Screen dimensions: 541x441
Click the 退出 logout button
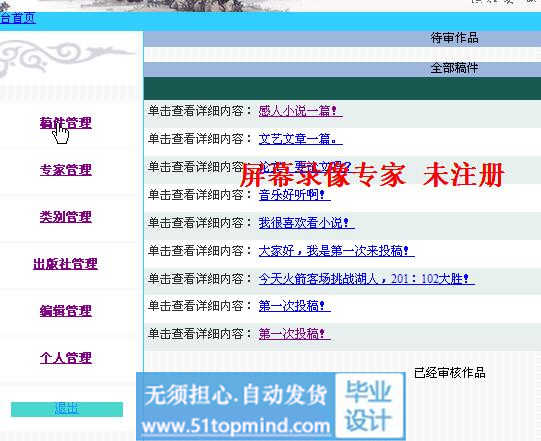(x=67, y=409)
